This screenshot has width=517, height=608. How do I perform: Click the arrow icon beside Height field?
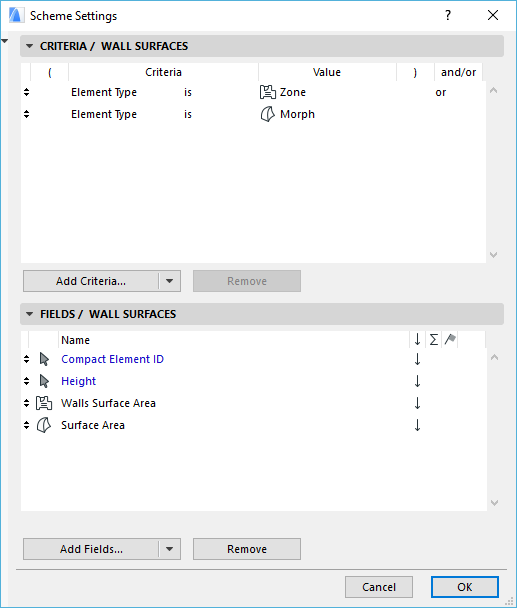(x=44, y=381)
